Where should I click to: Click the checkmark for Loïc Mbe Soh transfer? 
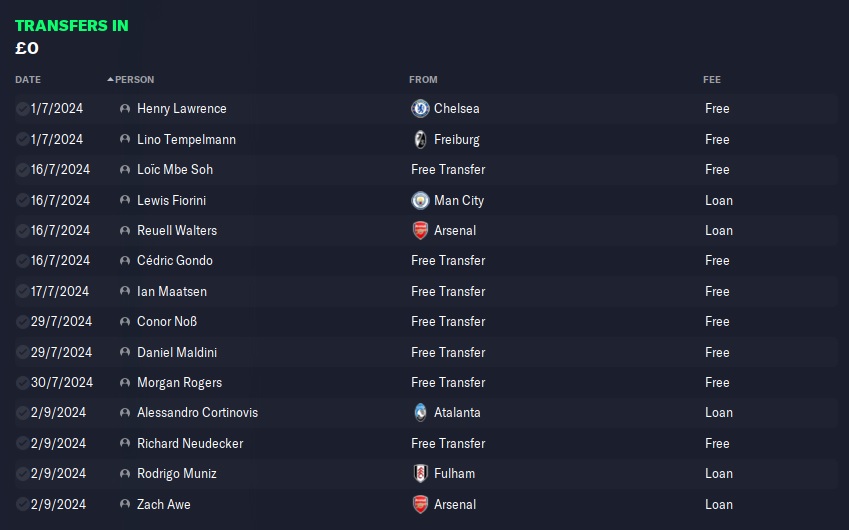[22, 169]
